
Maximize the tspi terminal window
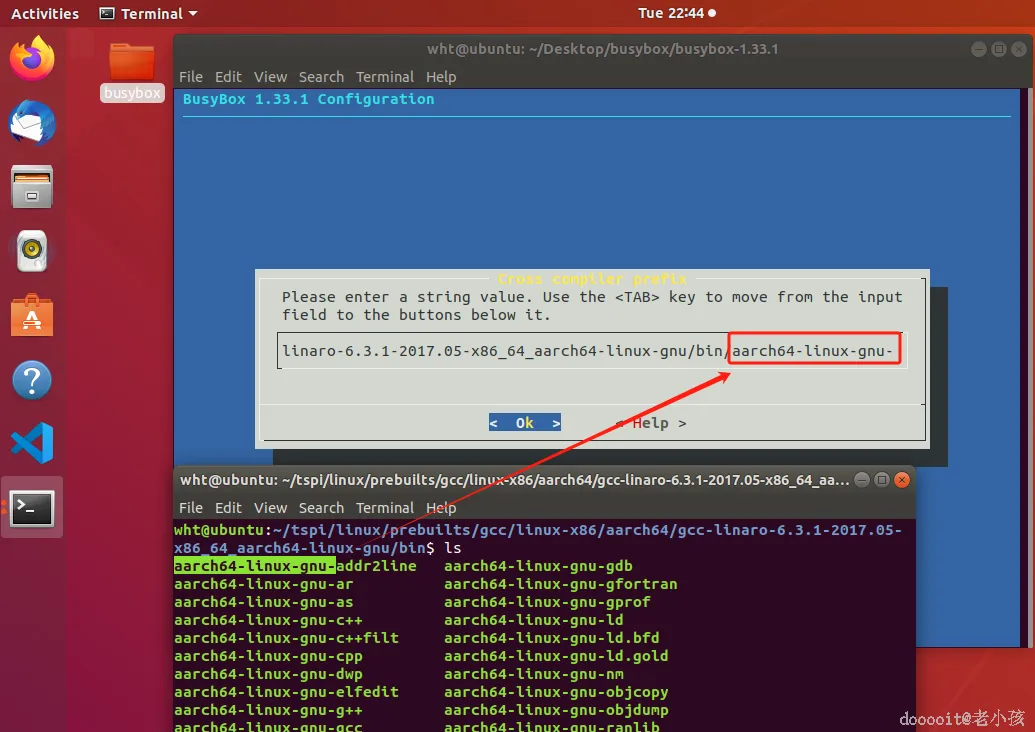(x=882, y=480)
